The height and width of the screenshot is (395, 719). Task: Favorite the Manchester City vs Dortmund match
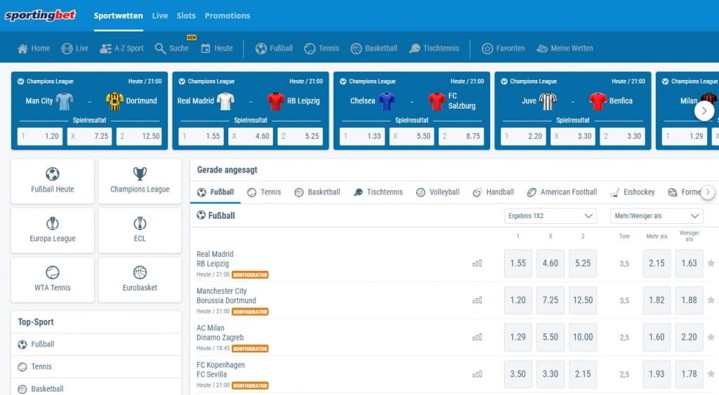711,300
